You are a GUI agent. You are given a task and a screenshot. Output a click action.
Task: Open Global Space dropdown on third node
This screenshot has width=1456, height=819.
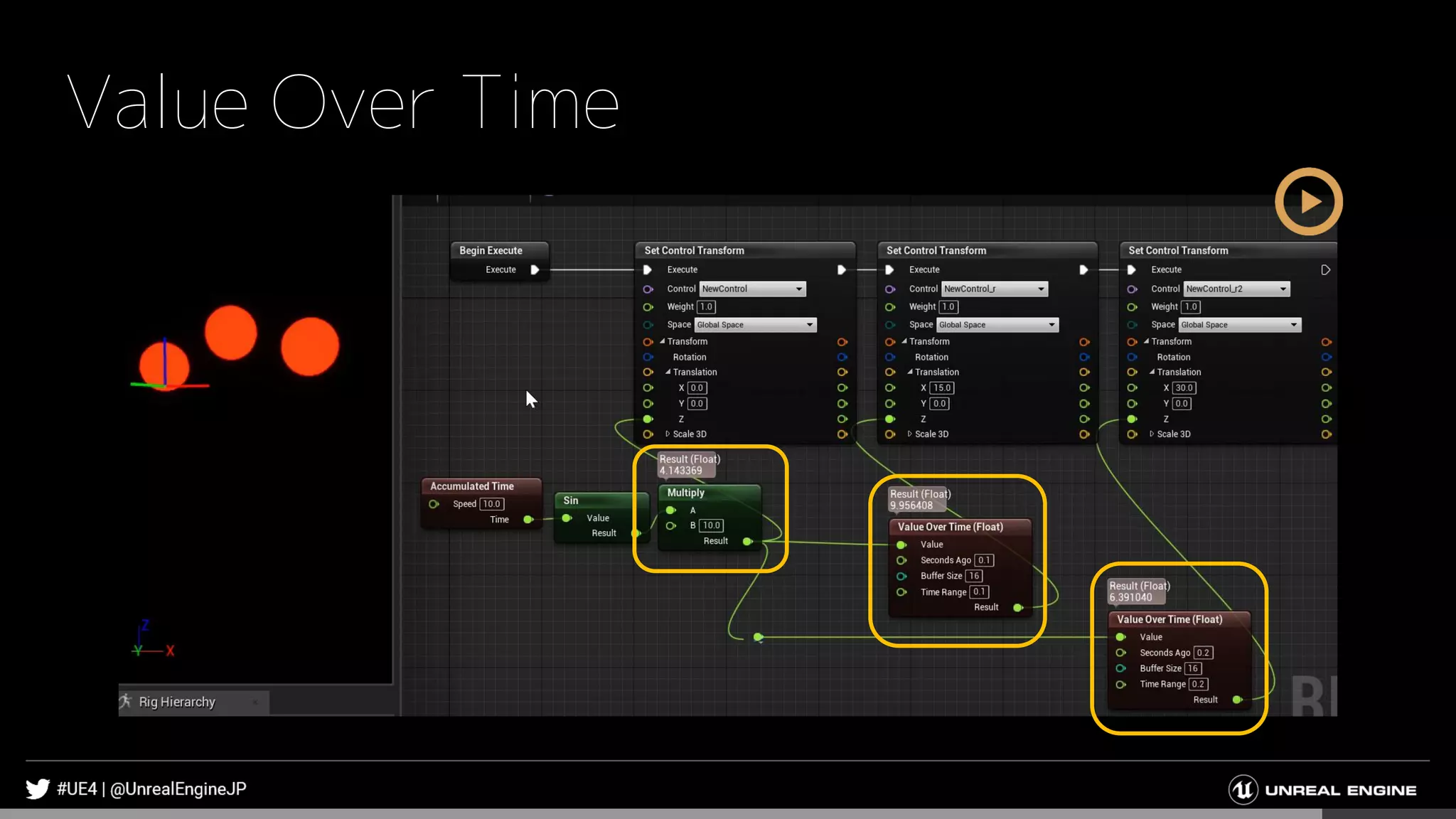1239,325
